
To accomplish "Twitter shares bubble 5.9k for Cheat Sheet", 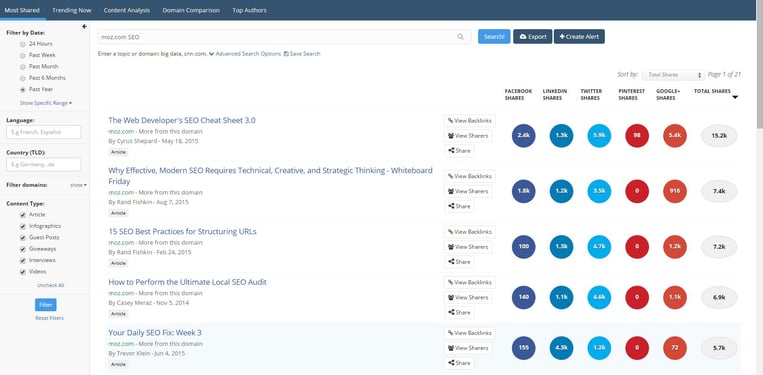I will tap(600, 136).
